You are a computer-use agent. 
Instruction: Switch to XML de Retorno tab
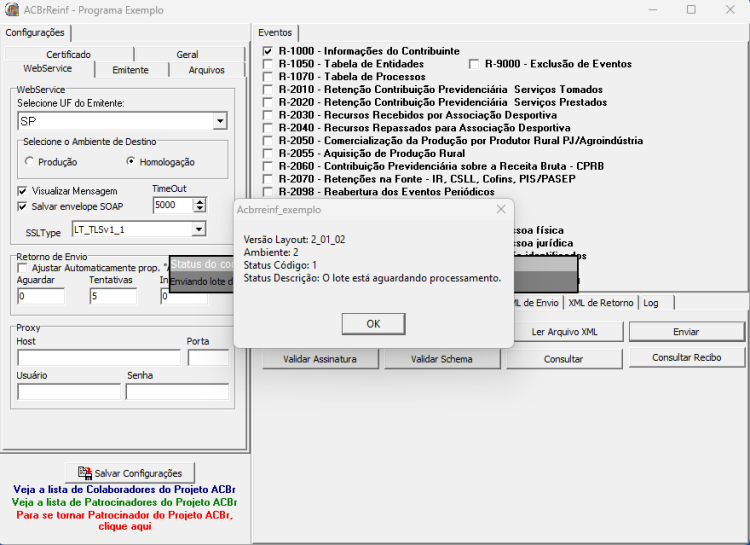point(601,303)
